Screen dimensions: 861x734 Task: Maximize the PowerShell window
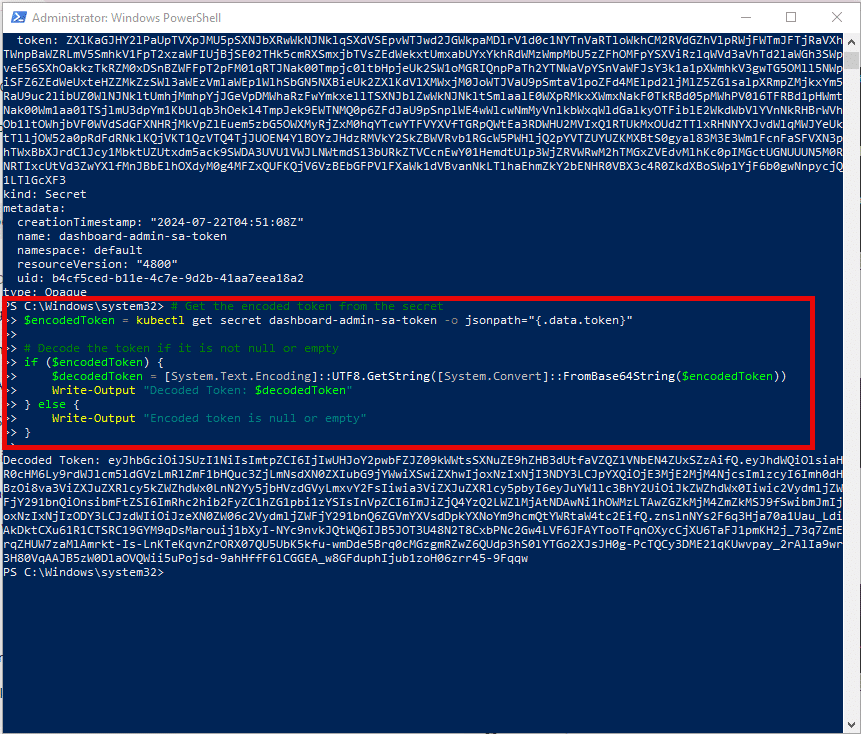tap(791, 18)
